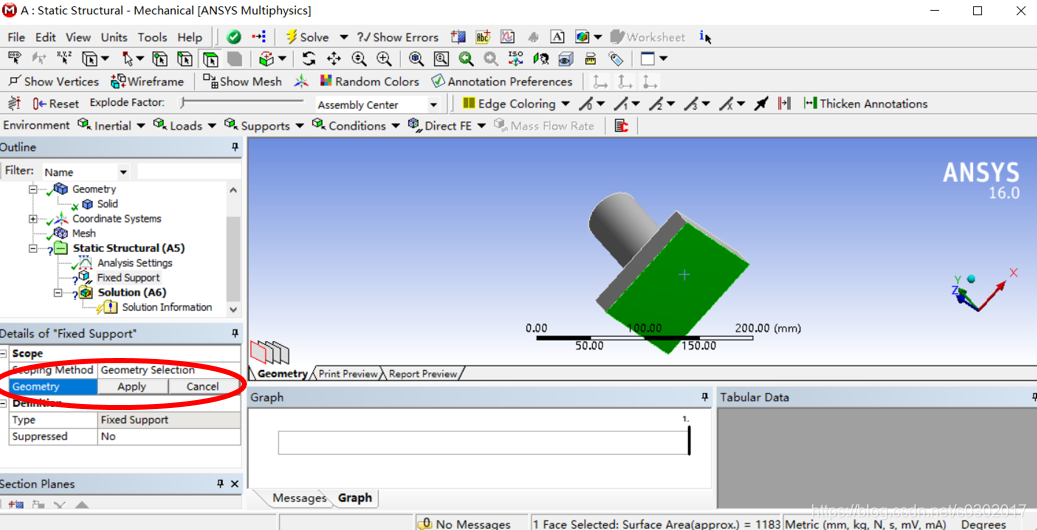Click the green Previous View magnifier icon
1037x530 pixels.
point(466,59)
